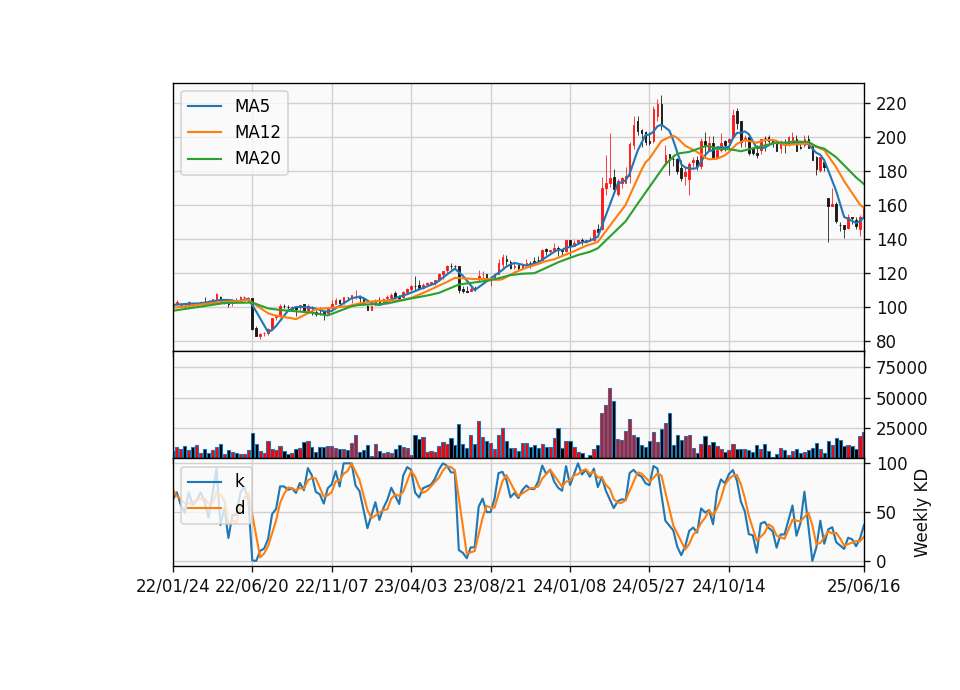Screen dimensions: 960x690
Task: Click the 160 price axis label
Action: (891, 206)
